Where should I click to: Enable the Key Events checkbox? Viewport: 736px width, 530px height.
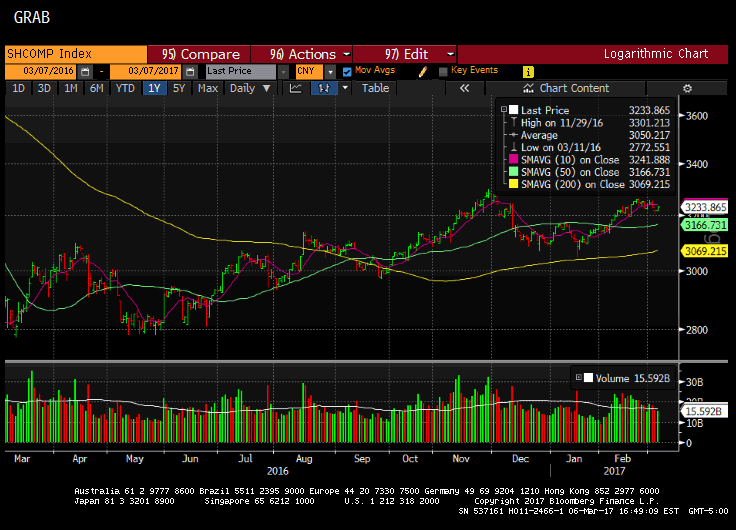tap(443, 72)
